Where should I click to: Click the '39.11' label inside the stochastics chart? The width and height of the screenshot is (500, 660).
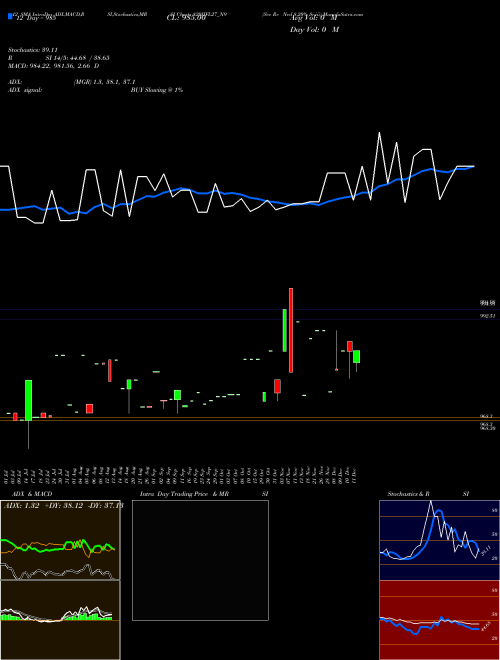click(486, 550)
